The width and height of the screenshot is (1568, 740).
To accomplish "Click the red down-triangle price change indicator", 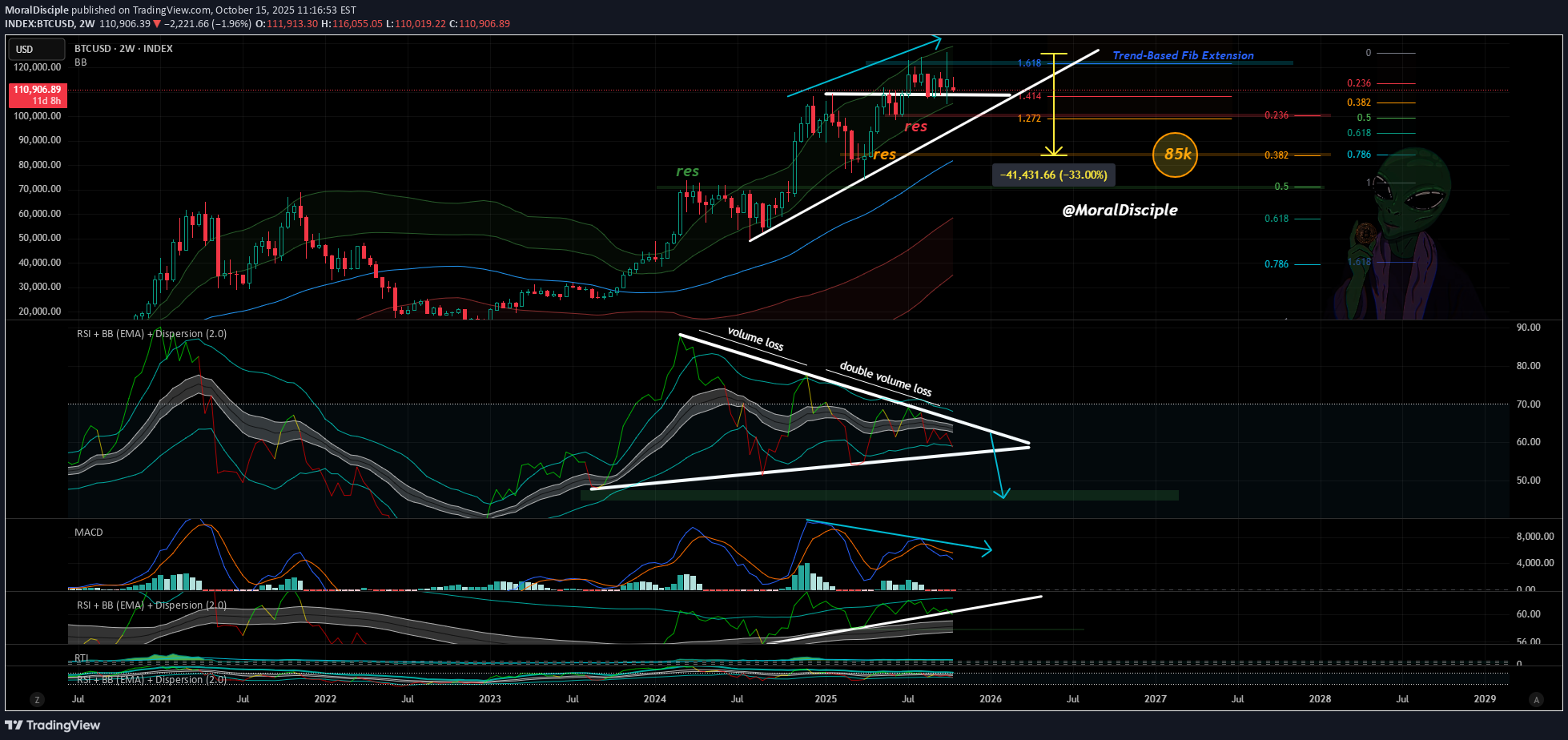I will tap(157, 24).
